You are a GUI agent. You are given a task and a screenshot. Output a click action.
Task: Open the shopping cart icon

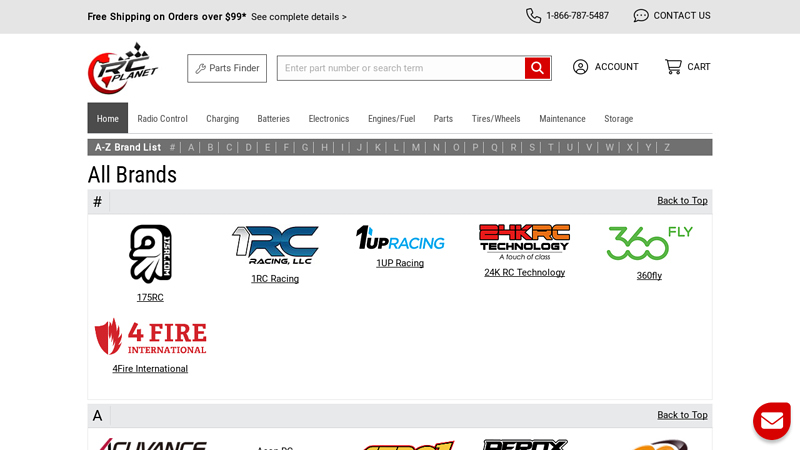point(673,67)
